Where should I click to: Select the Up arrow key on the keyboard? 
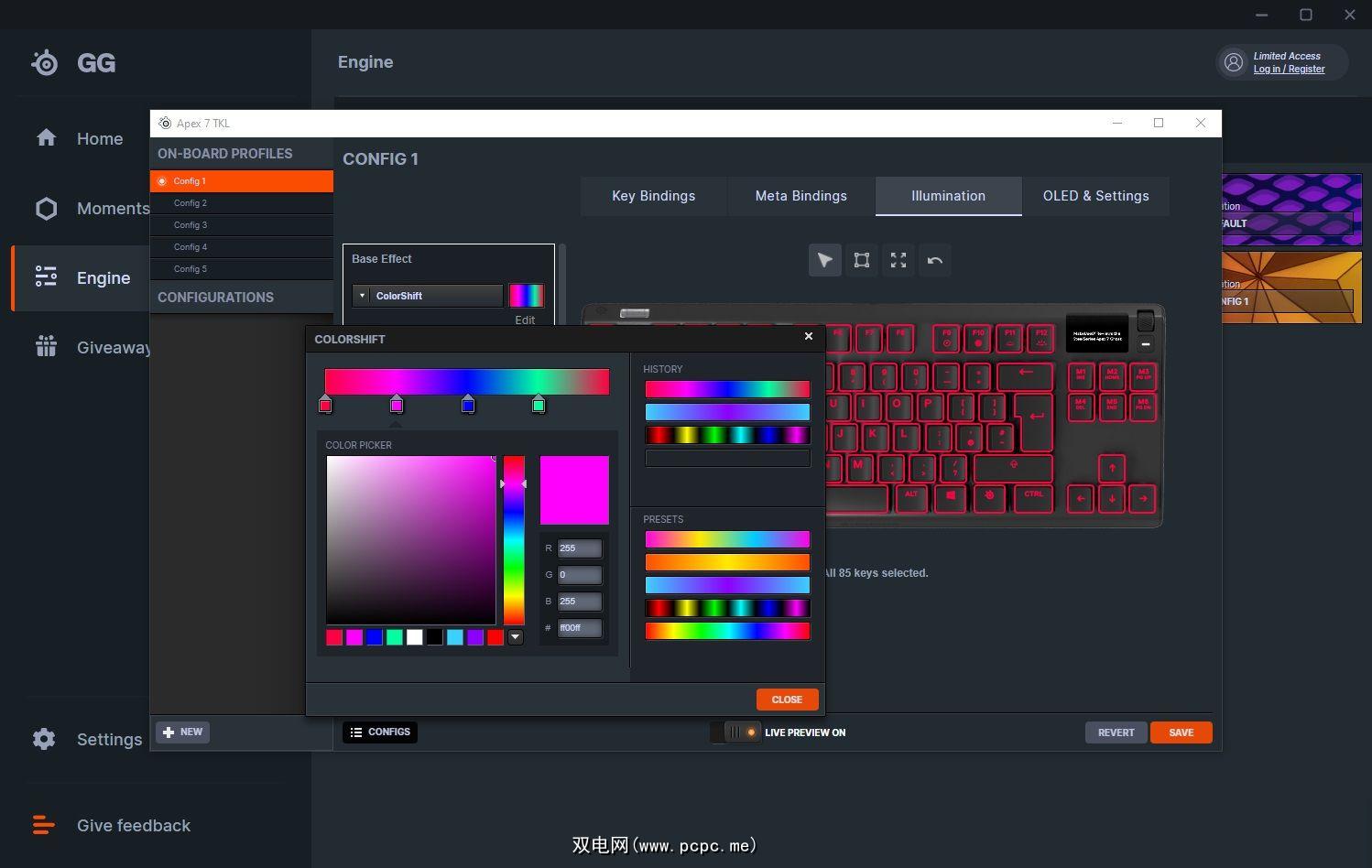click(x=1112, y=468)
